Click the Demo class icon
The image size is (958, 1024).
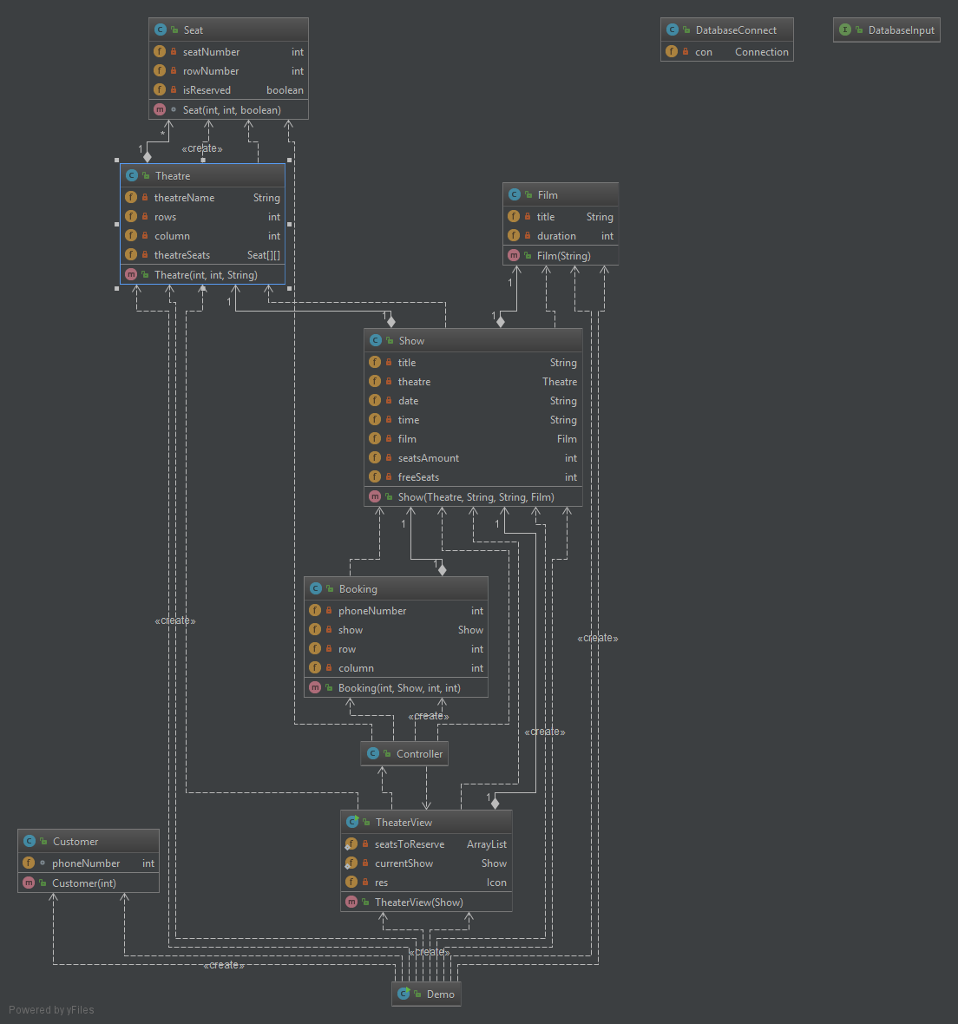click(x=403, y=994)
